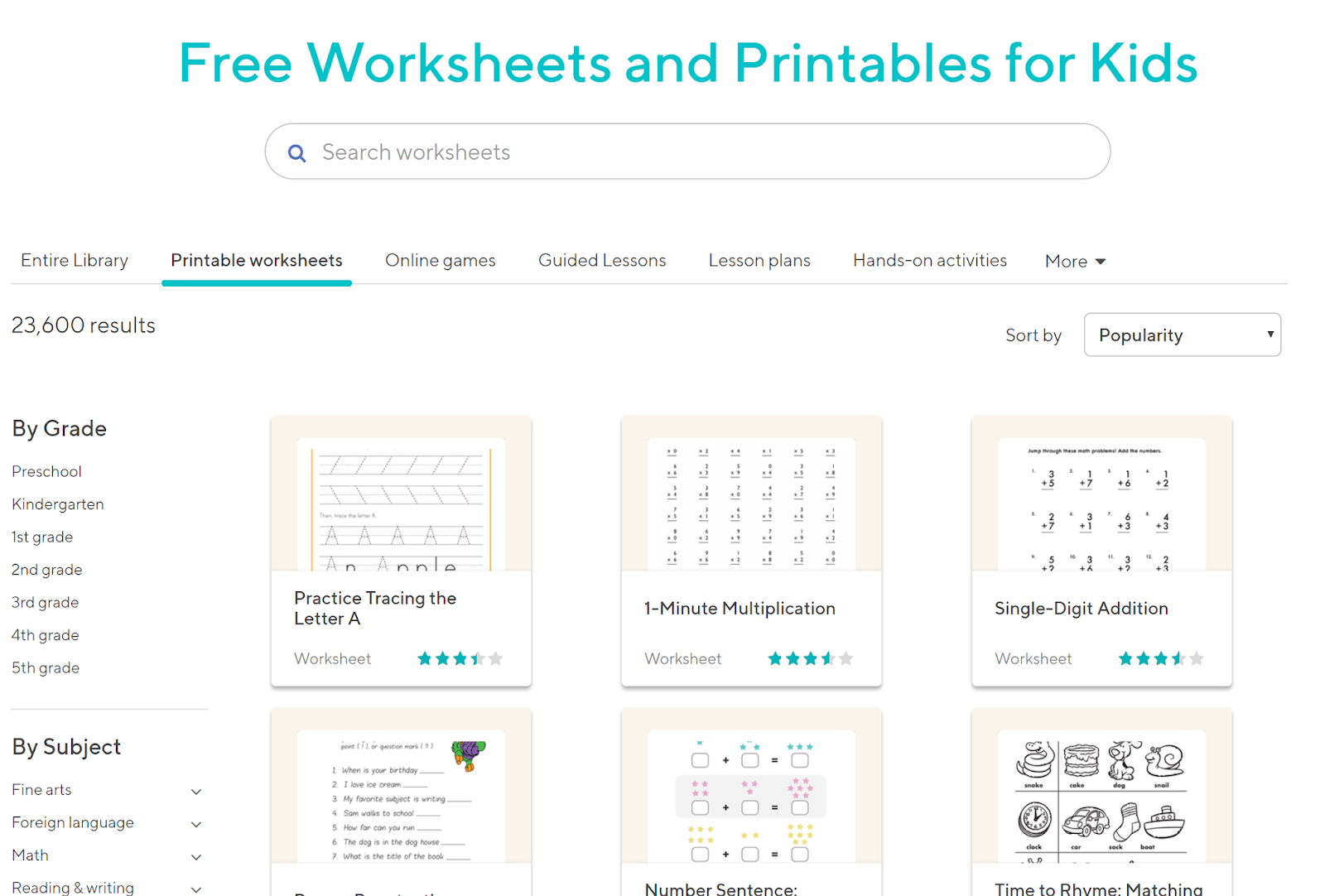Filter by Kindergarten grade
The width and height of the screenshot is (1325, 896).
coord(58,504)
